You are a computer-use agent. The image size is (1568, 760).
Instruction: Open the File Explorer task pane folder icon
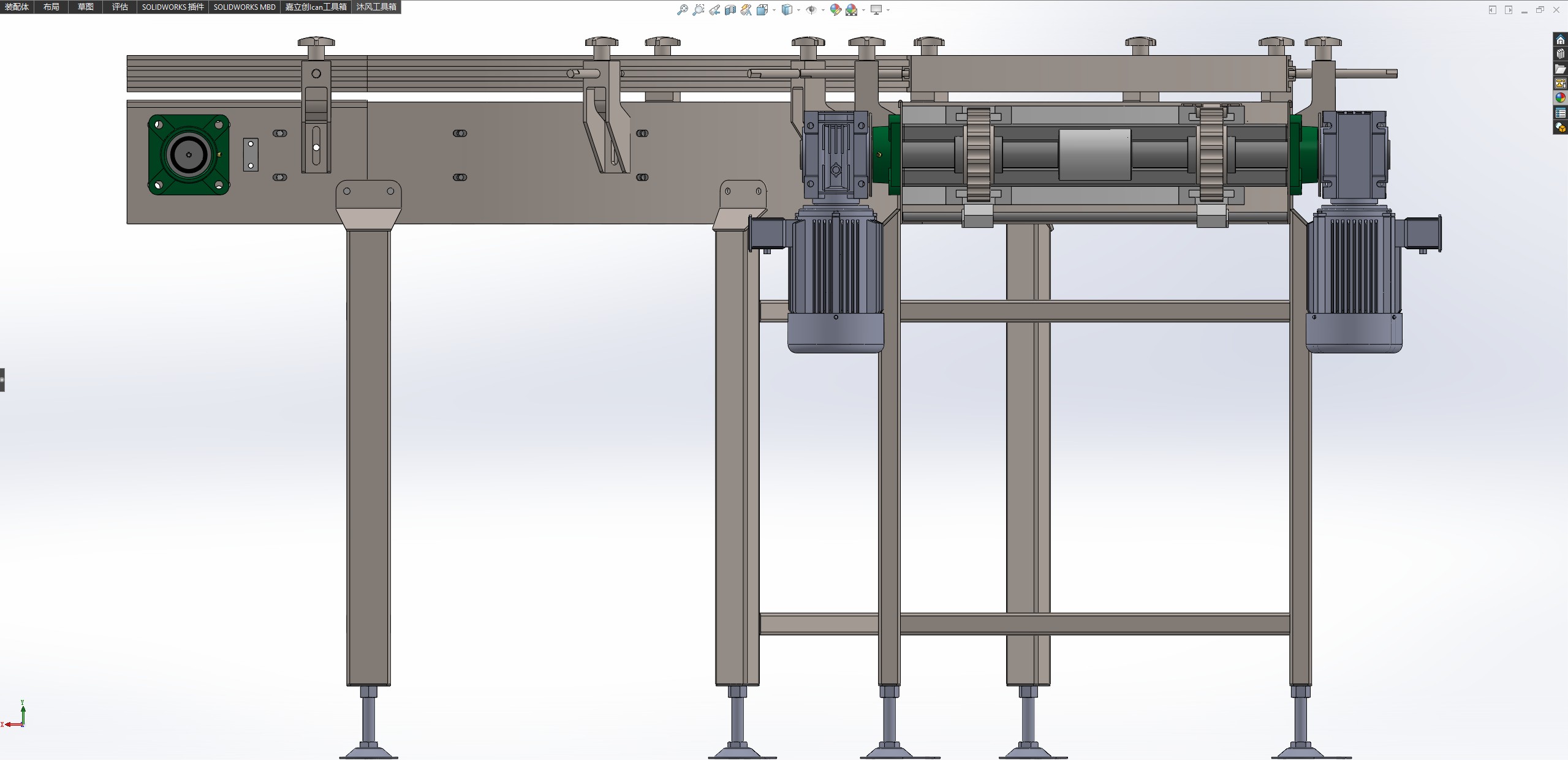(1561, 69)
